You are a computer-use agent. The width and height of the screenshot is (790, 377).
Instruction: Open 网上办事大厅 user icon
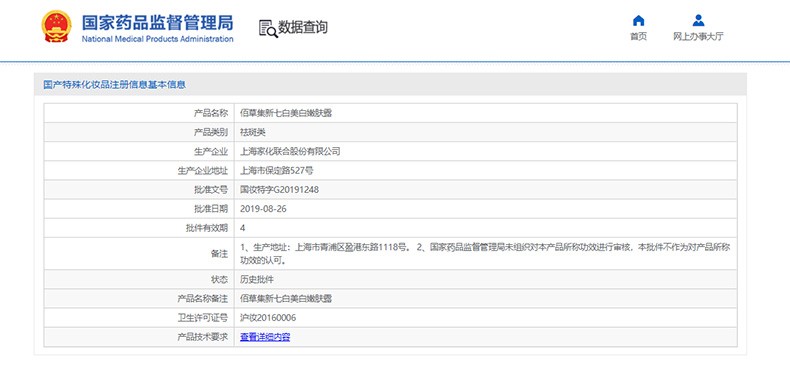coord(698,21)
